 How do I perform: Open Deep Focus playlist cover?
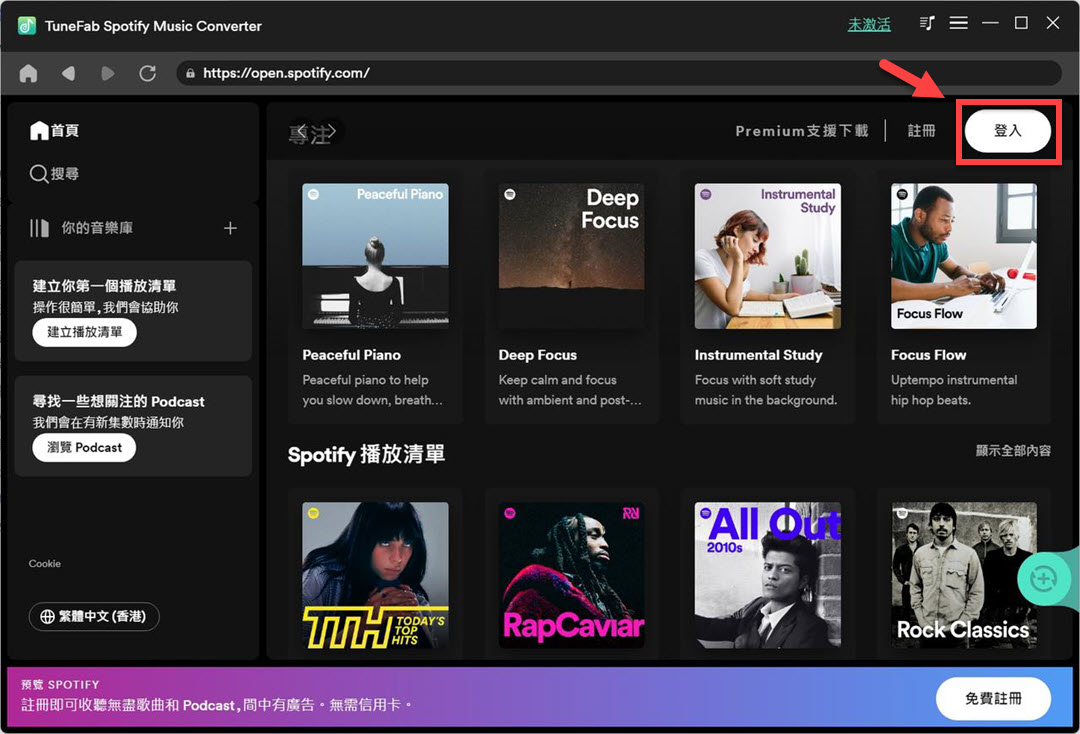(572, 256)
